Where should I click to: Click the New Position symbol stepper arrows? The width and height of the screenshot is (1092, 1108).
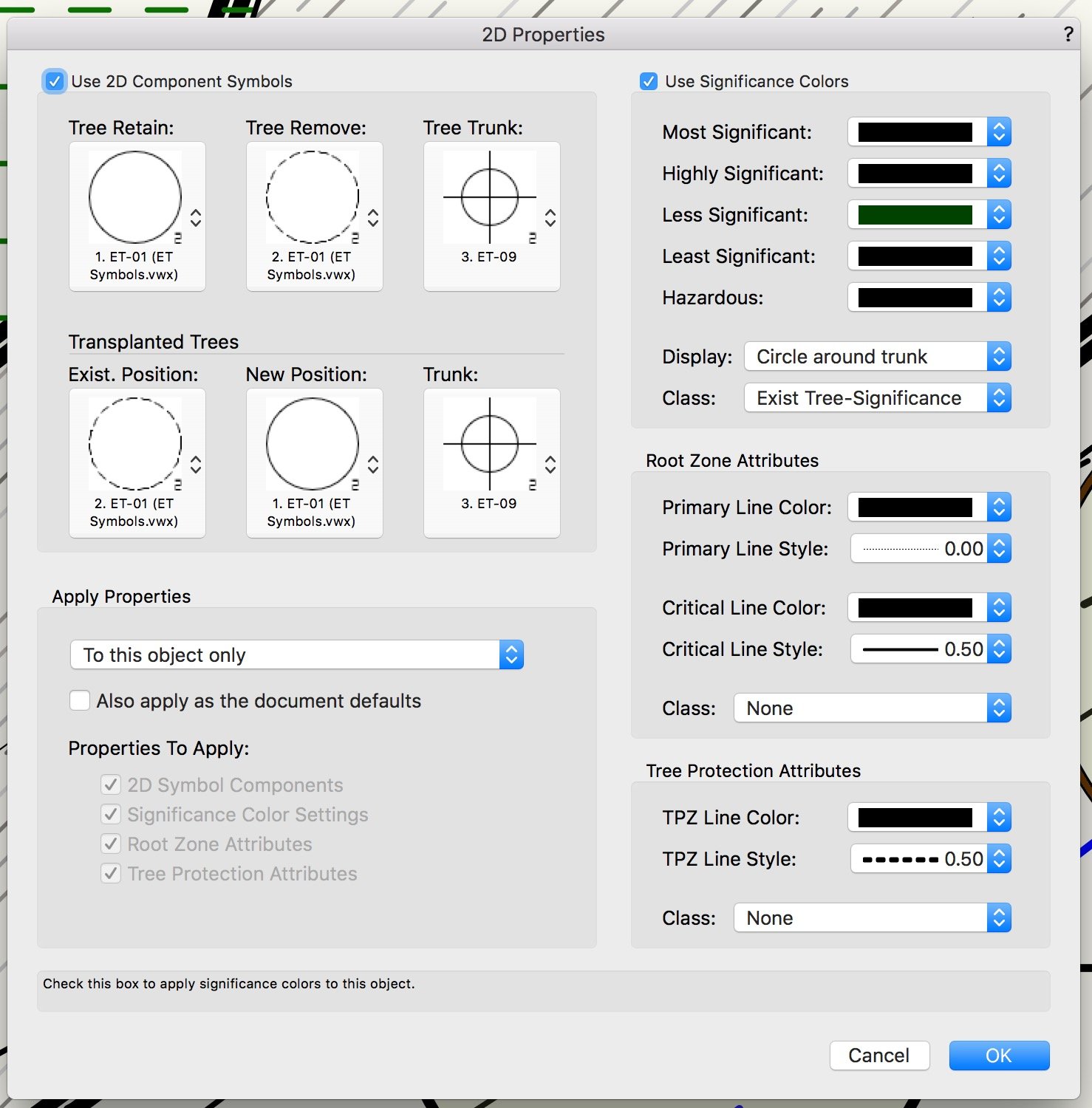(x=373, y=464)
